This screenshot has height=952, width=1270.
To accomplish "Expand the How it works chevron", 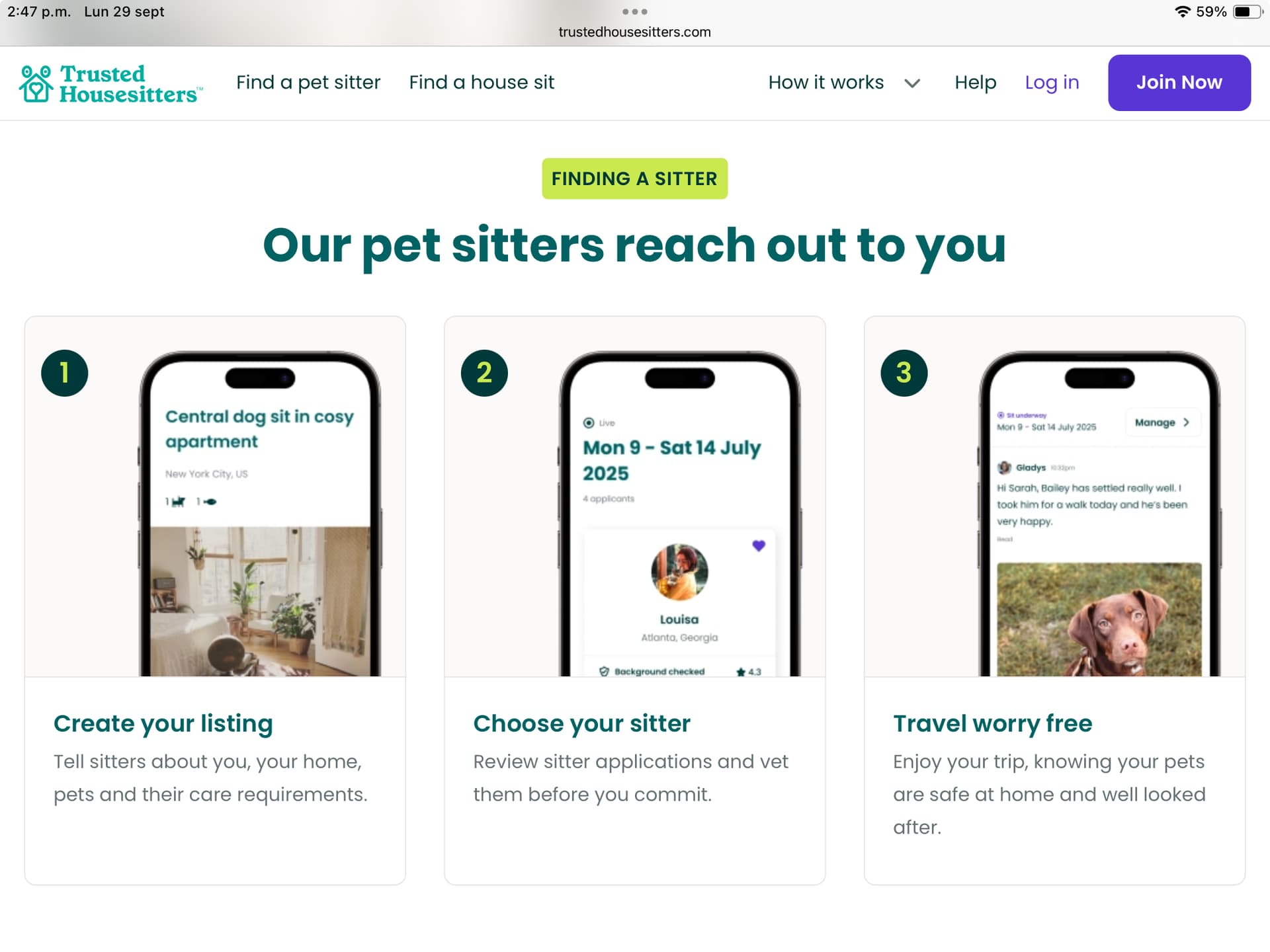I will (912, 83).
